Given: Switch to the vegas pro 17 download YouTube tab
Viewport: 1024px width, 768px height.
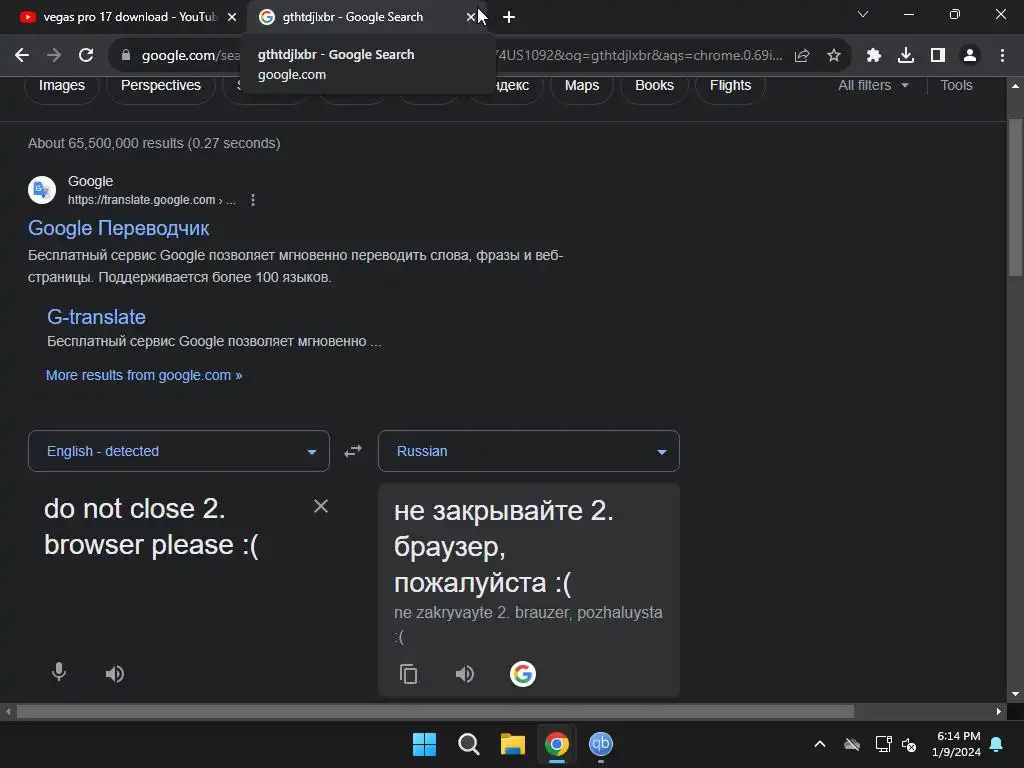Looking at the screenshot, I should pyautogui.click(x=123, y=17).
